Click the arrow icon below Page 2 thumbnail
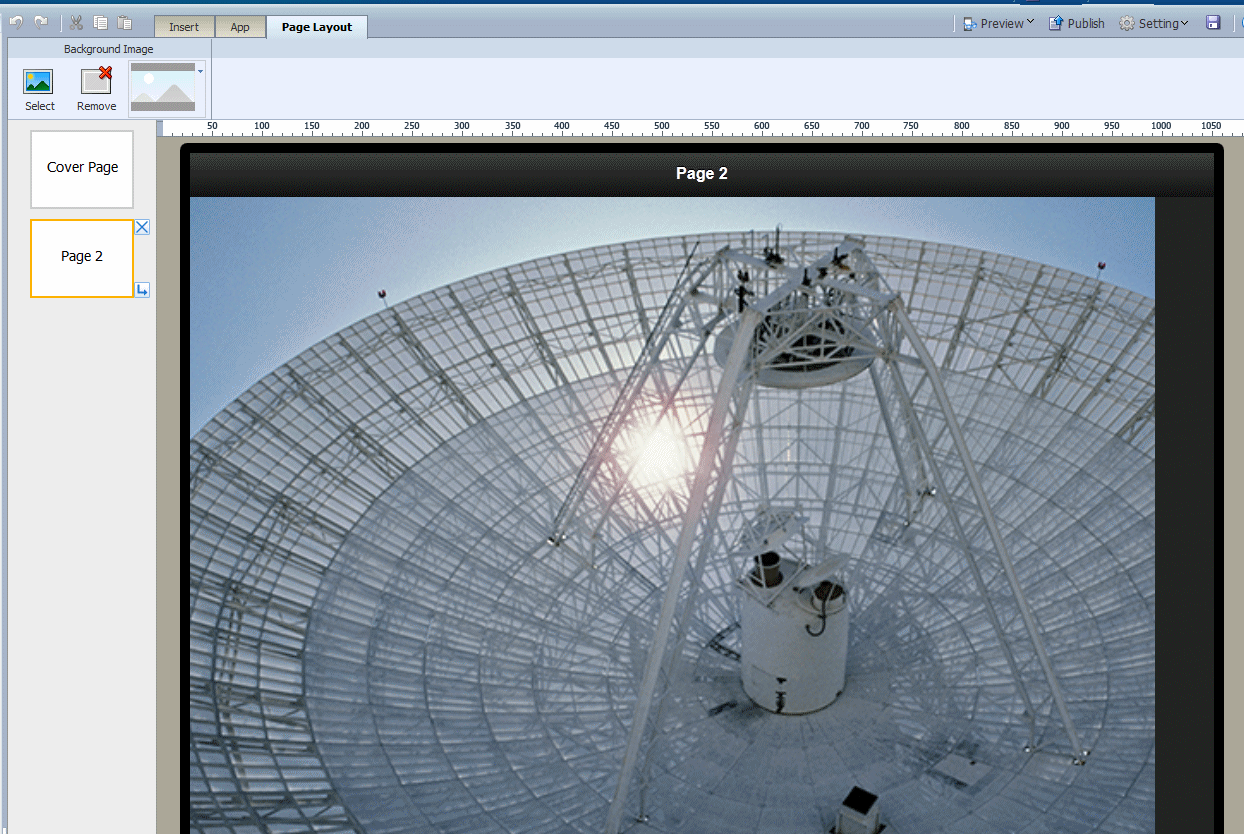The height and width of the screenshot is (834, 1244). [142, 290]
